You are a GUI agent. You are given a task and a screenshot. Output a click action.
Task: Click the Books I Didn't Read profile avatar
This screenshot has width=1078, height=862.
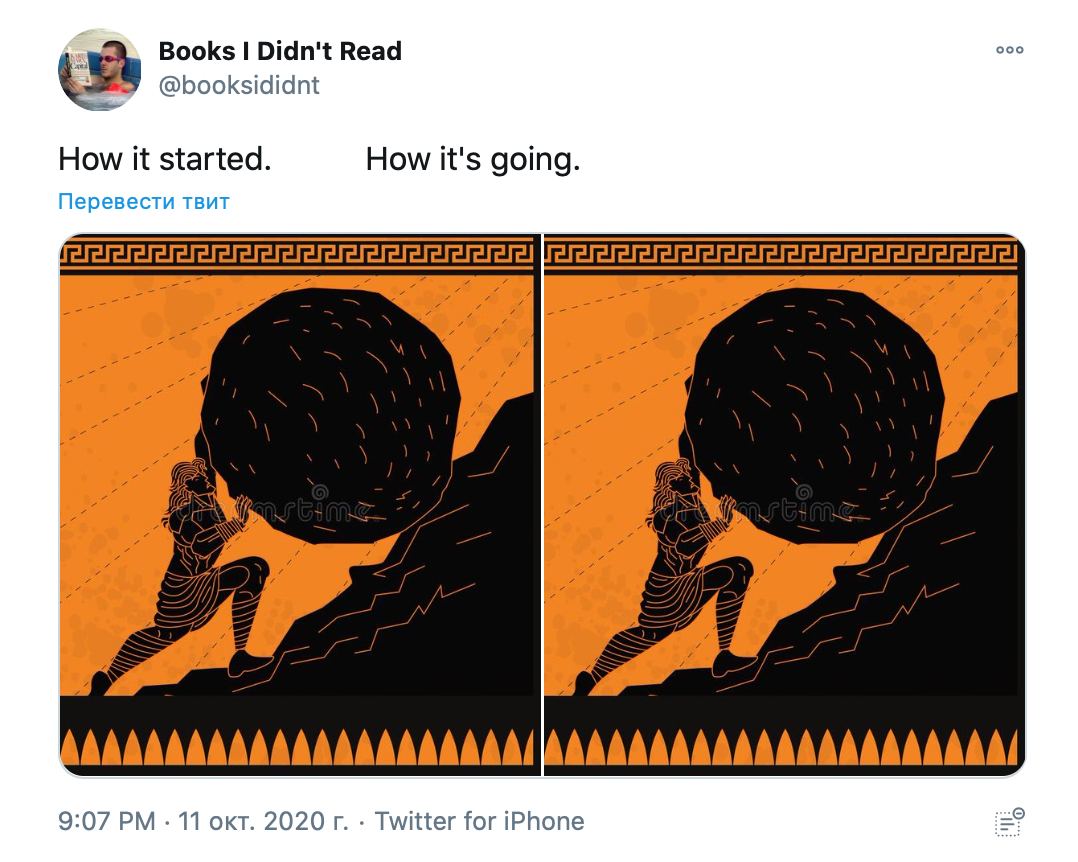100,69
